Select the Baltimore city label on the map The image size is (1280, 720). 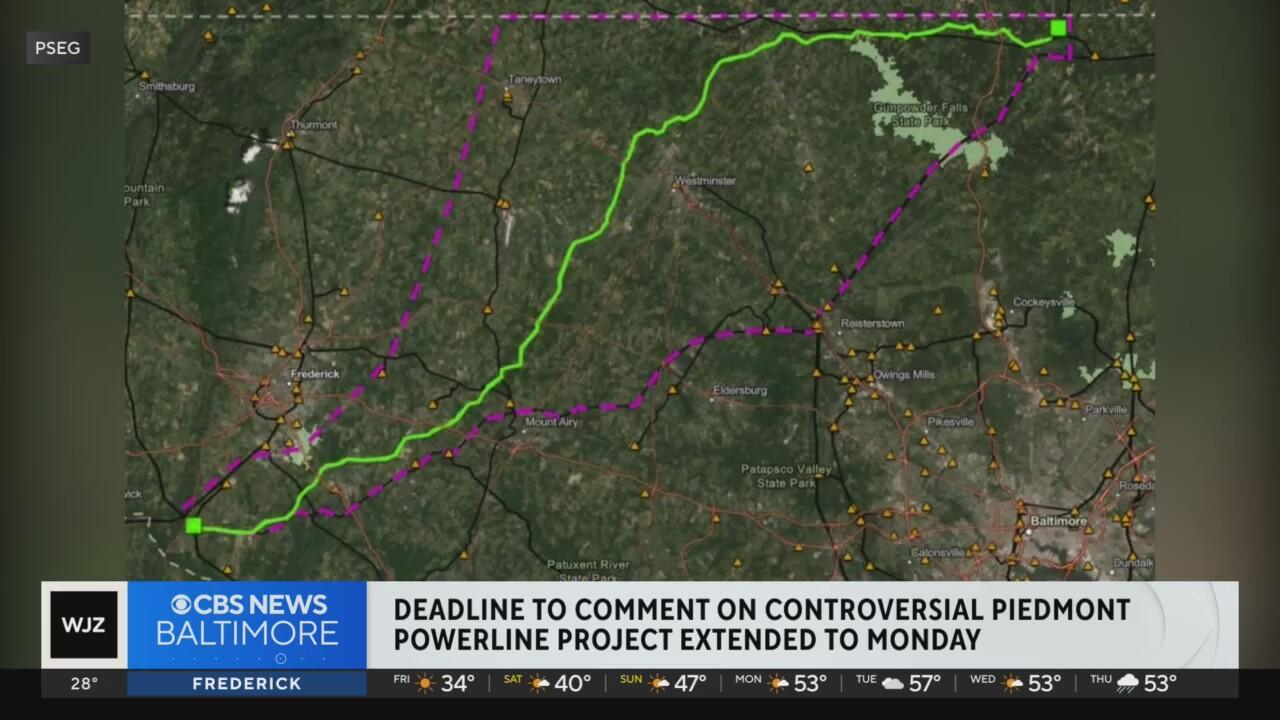pyautogui.click(x=1058, y=521)
